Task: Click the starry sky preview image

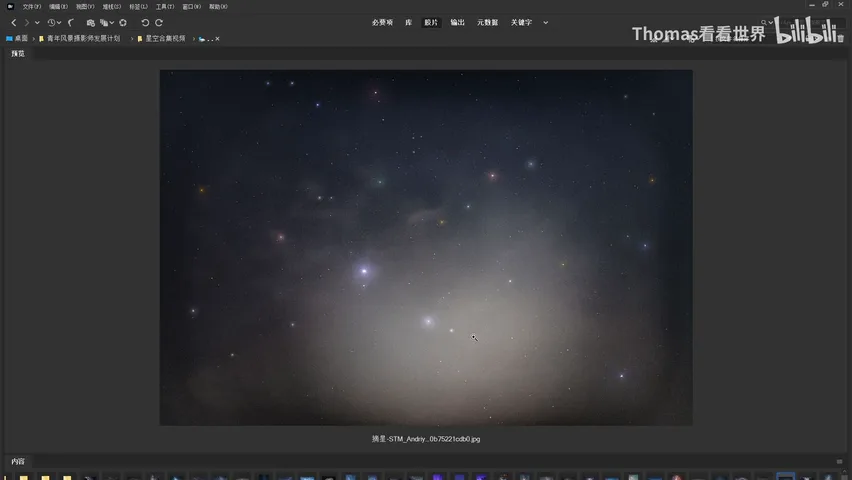Action: pos(426,247)
